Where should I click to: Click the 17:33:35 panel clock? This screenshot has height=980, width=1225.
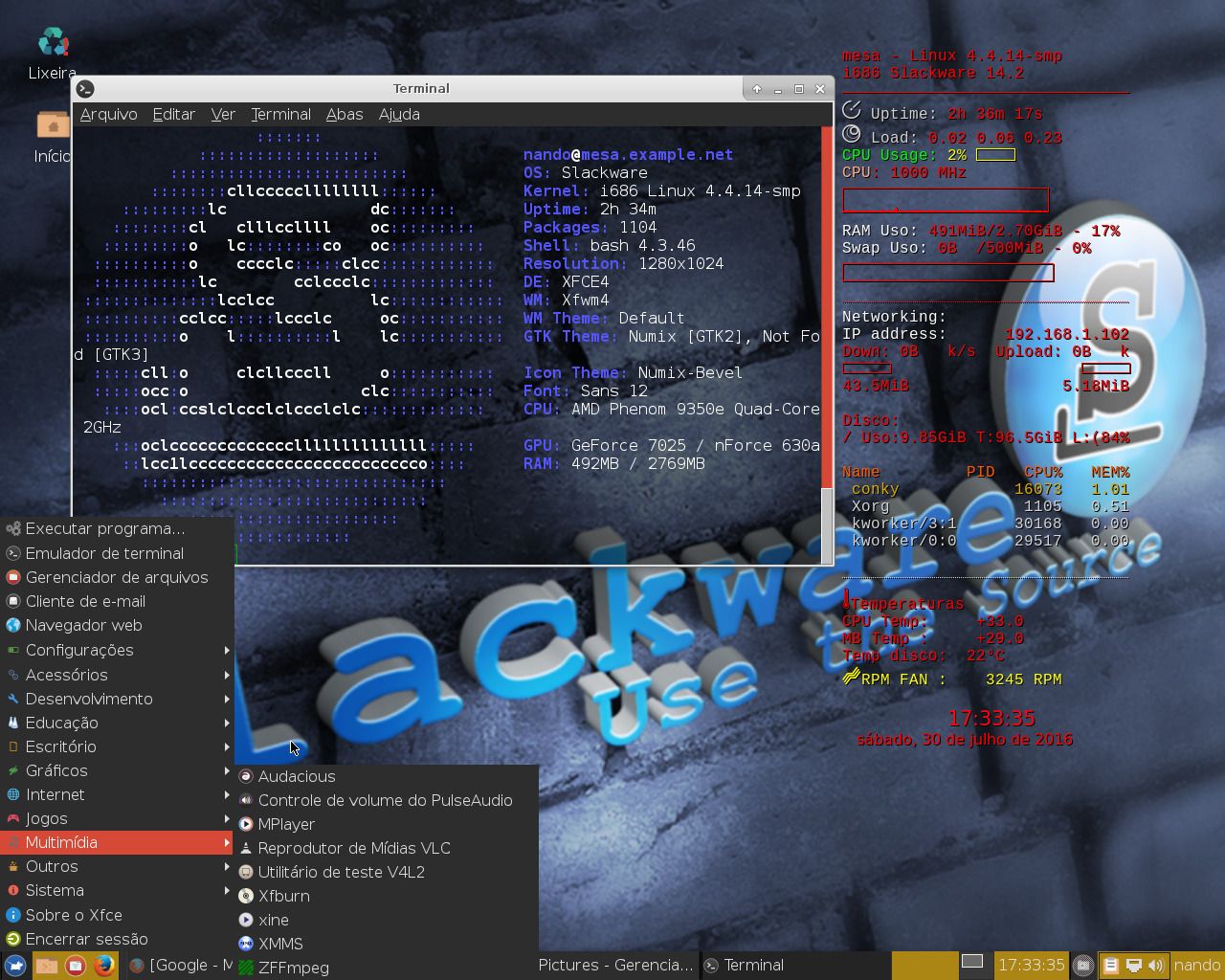pos(1031,966)
